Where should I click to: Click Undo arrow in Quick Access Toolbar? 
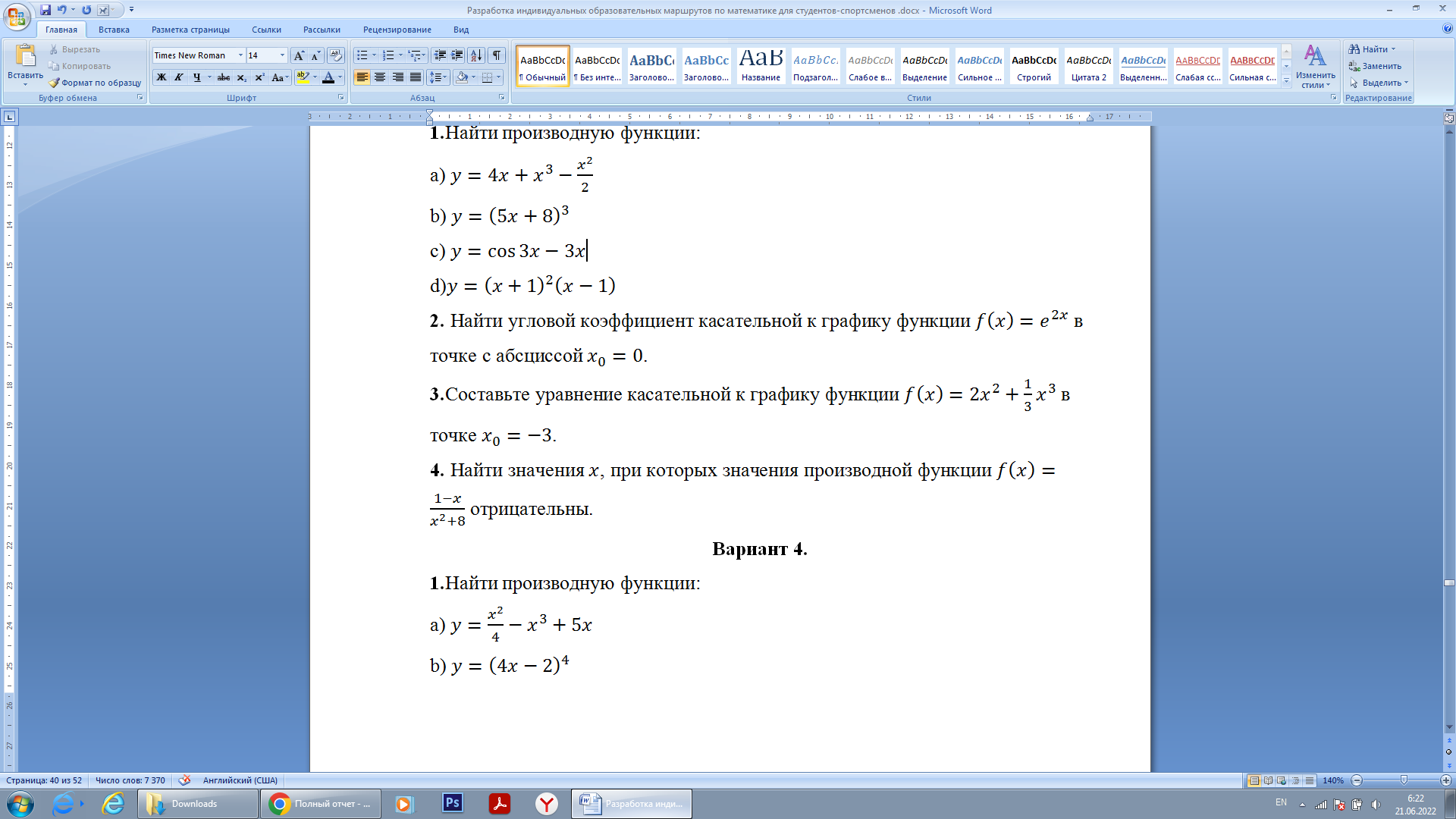coord(62,10)
